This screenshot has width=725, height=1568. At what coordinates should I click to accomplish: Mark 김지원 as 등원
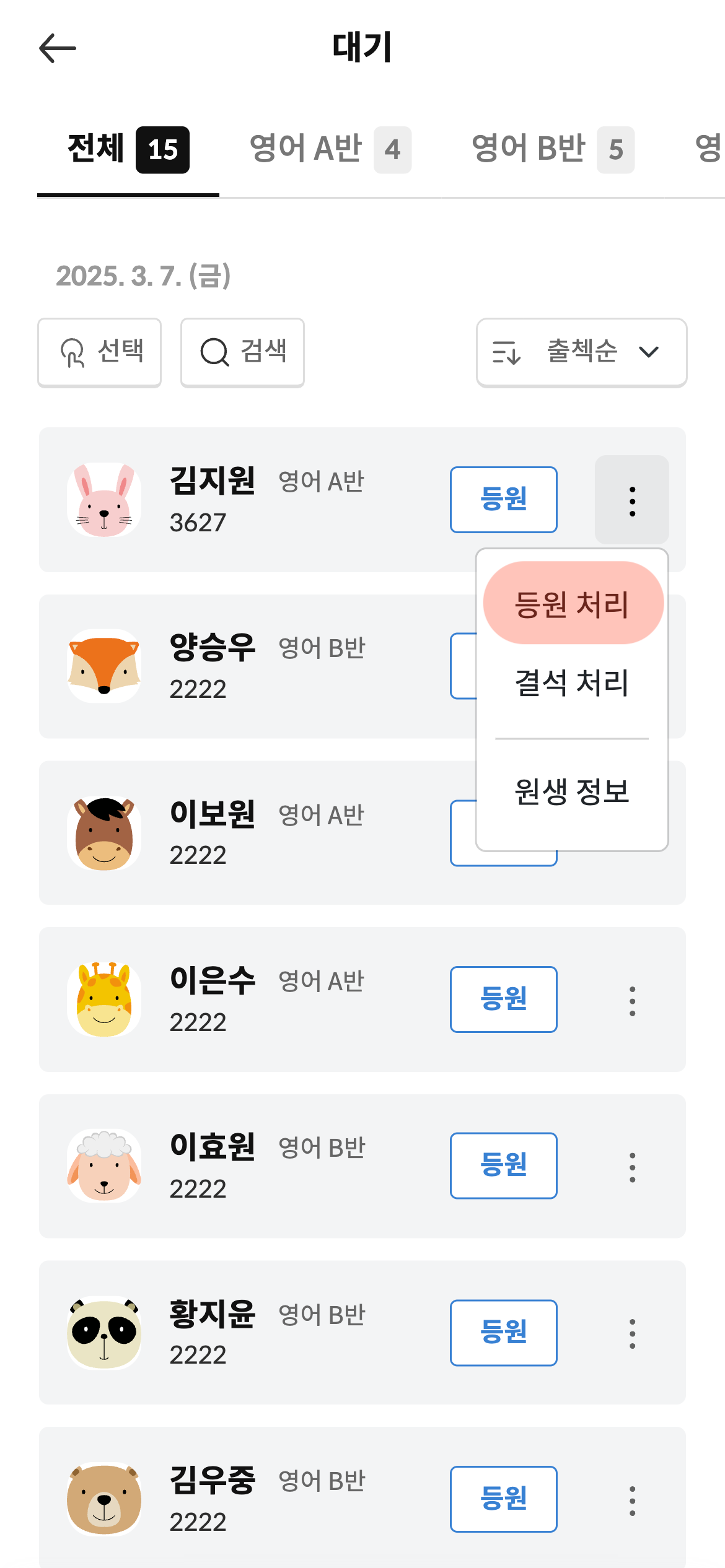(x=503, y=500)
